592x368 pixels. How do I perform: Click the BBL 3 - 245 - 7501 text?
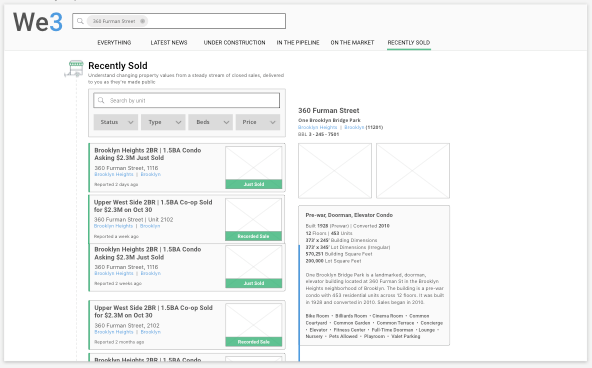coord(318,134)
